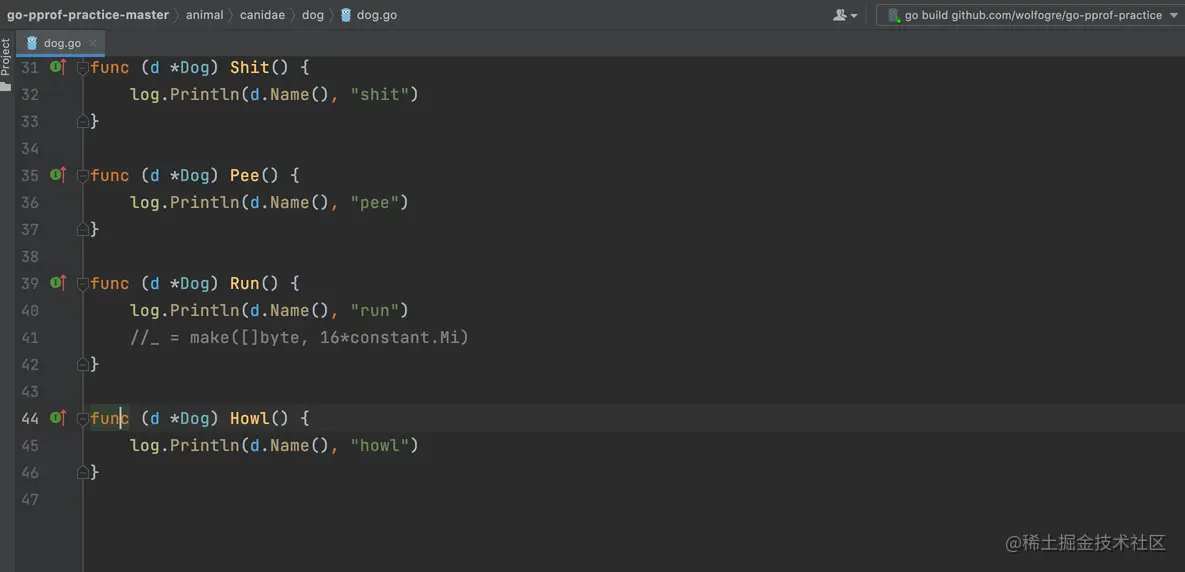Click line number 47 in the gutter
The width and height of the screenshot is (1185, 572).
29,499
